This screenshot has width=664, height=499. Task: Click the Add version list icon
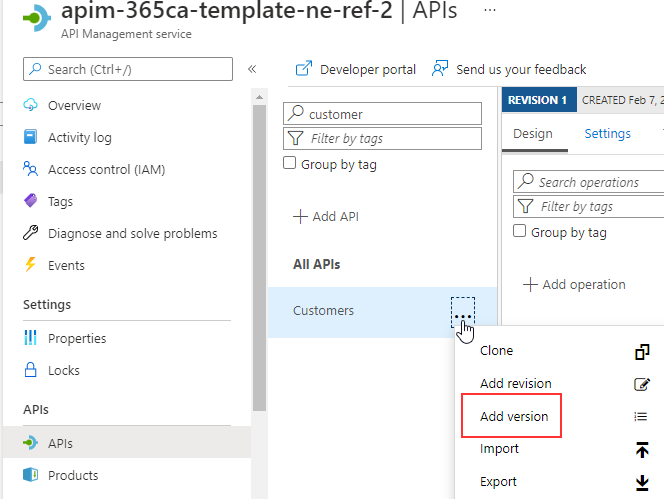(641, 417)
